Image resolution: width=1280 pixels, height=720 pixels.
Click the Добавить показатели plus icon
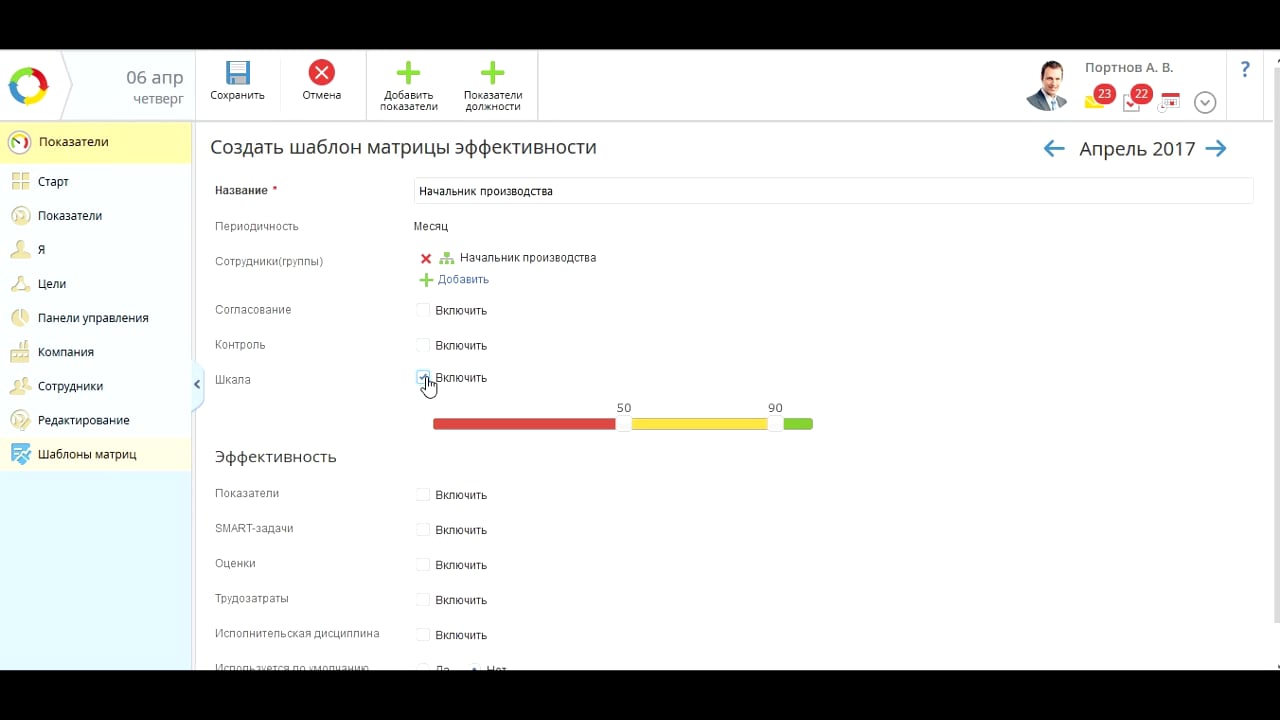click(x=408, y=72)
